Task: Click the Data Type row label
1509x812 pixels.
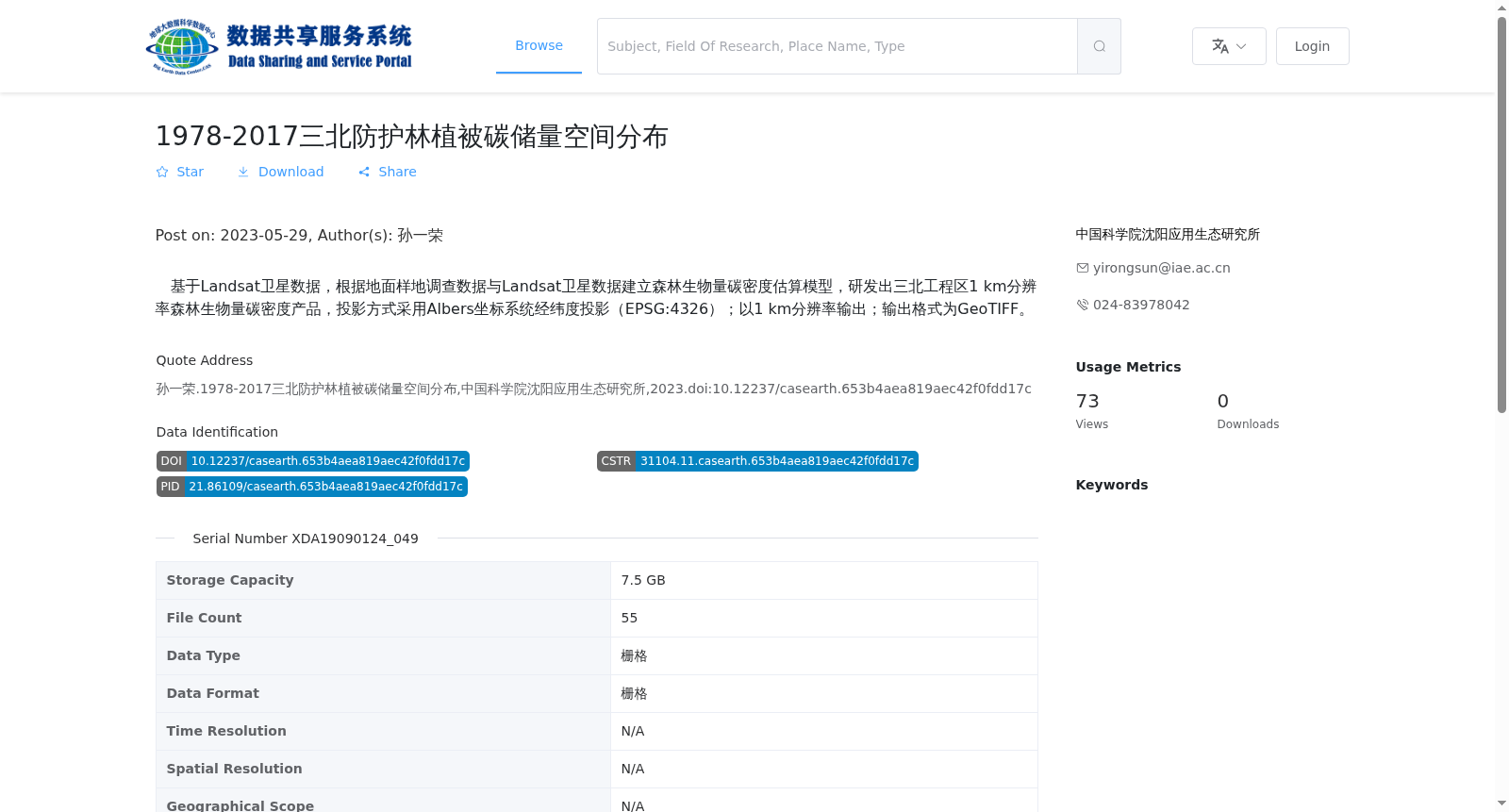Action: [x=203, y=655]
